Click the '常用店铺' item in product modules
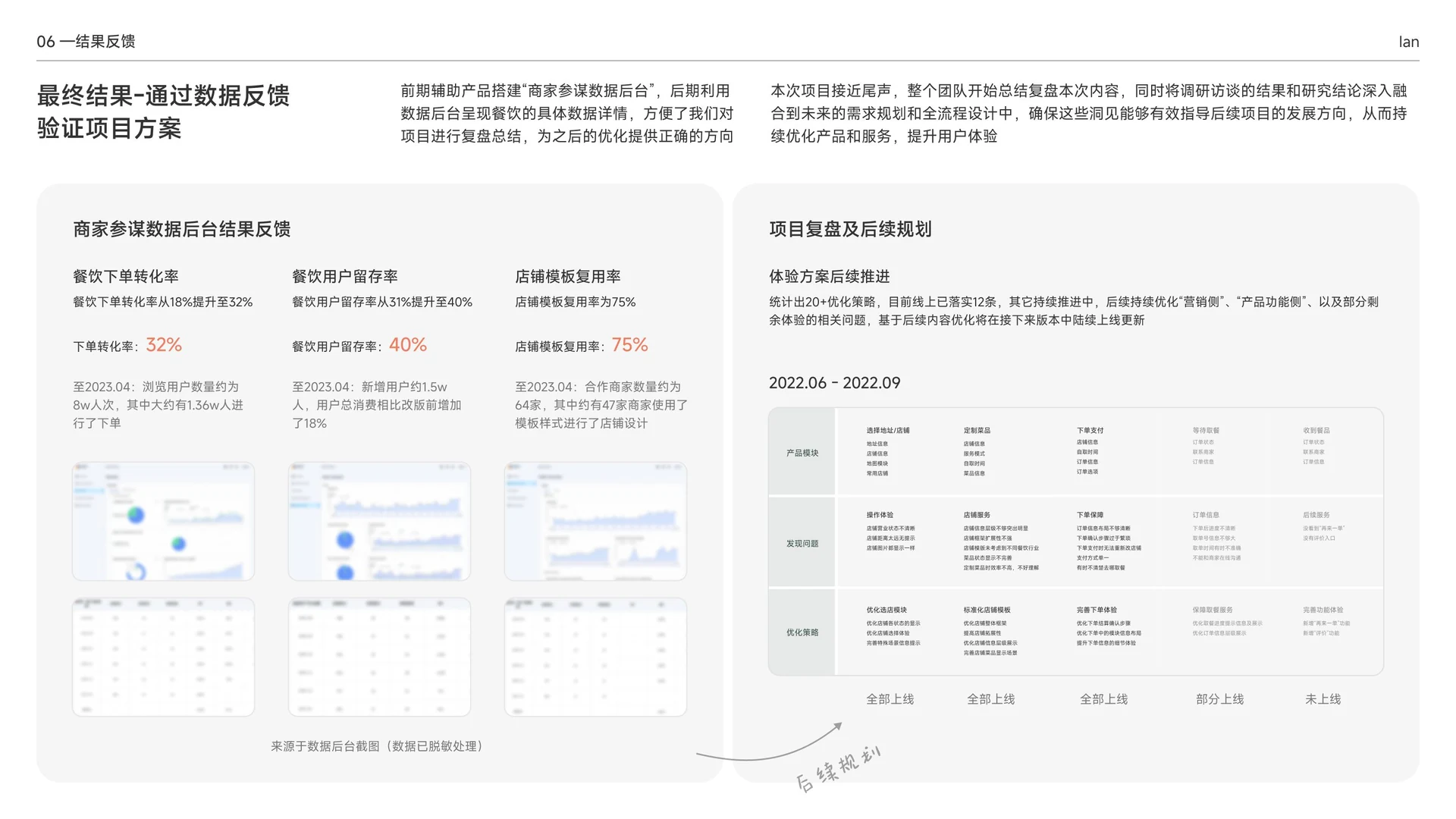The width and height of the screenshot is (1456, 819). (877, 473)
